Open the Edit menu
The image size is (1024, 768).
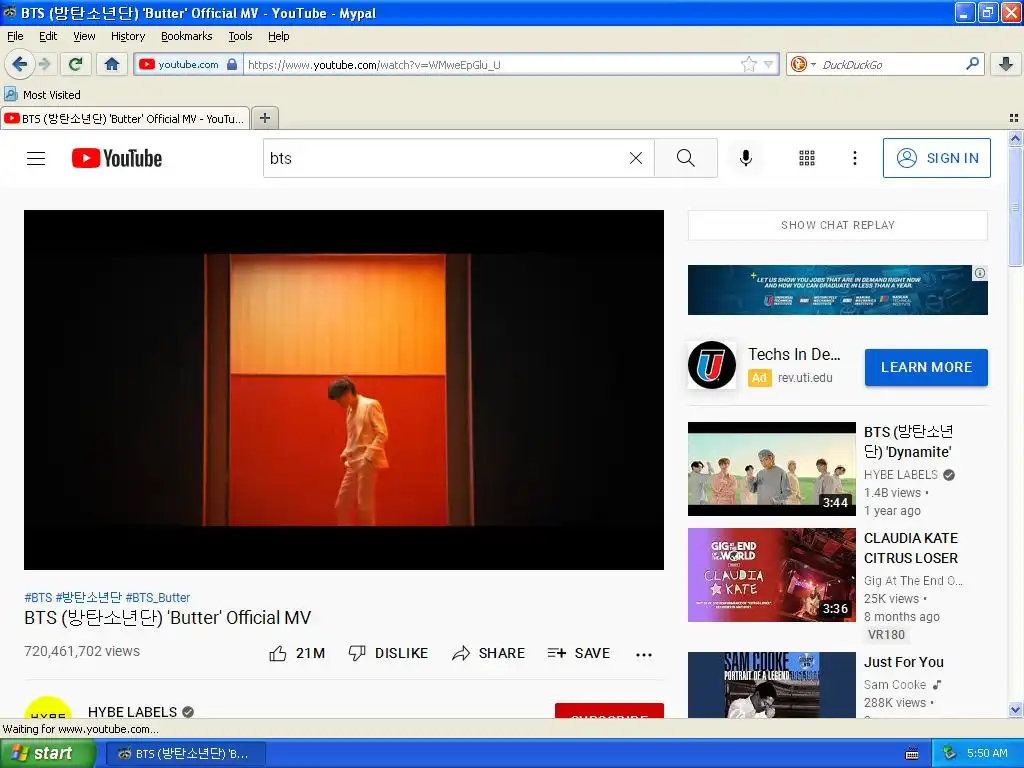pyautogui.click(x=48, y=36)
